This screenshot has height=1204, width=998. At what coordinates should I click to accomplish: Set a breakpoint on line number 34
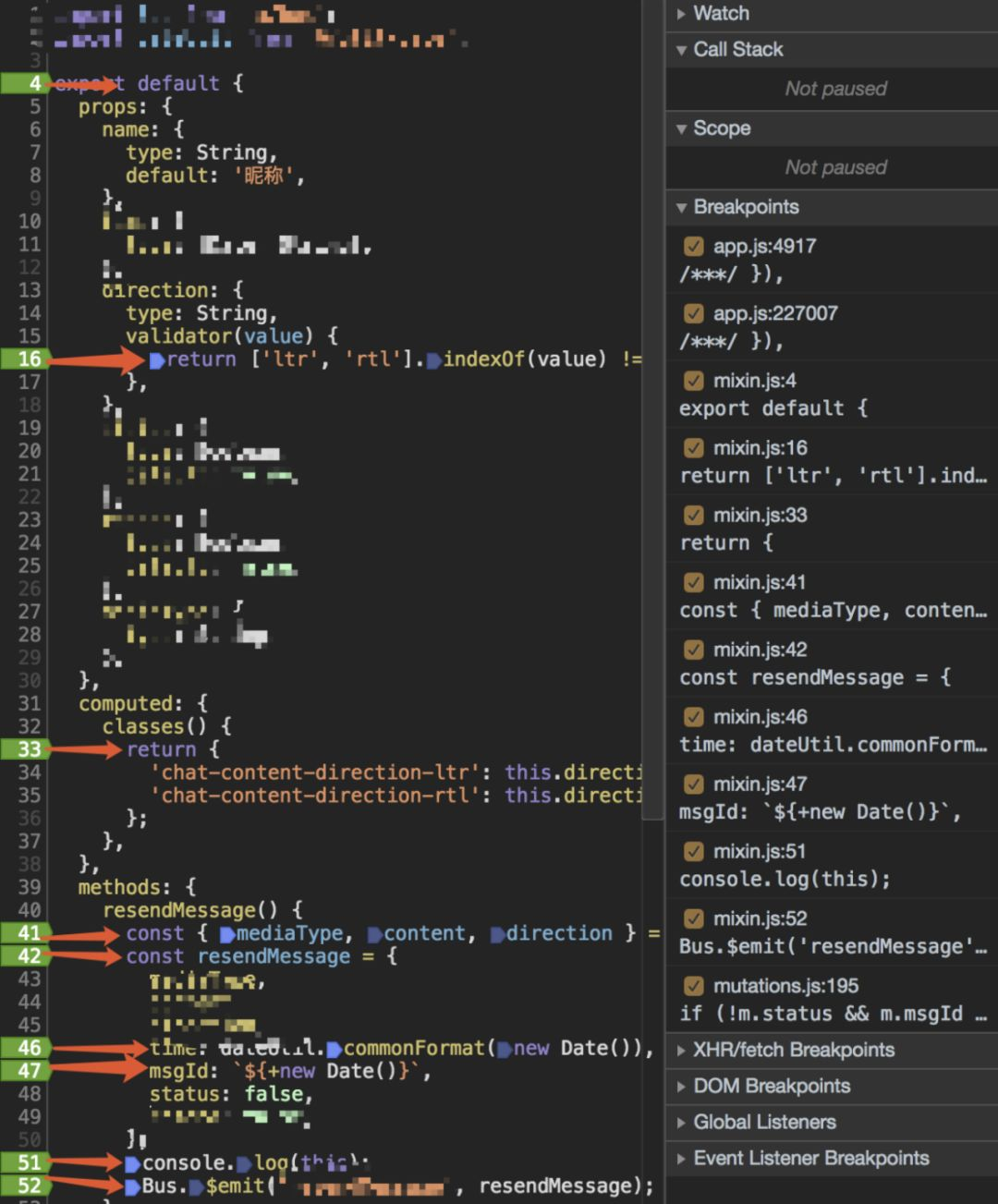(30, 772)
